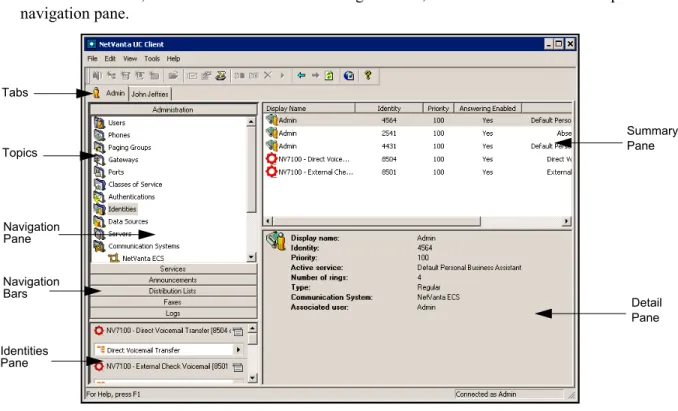The height and width of the screenshot is (411, 678).
Task: Click identities pane scroll up arrow
Action: coord(253,328)
